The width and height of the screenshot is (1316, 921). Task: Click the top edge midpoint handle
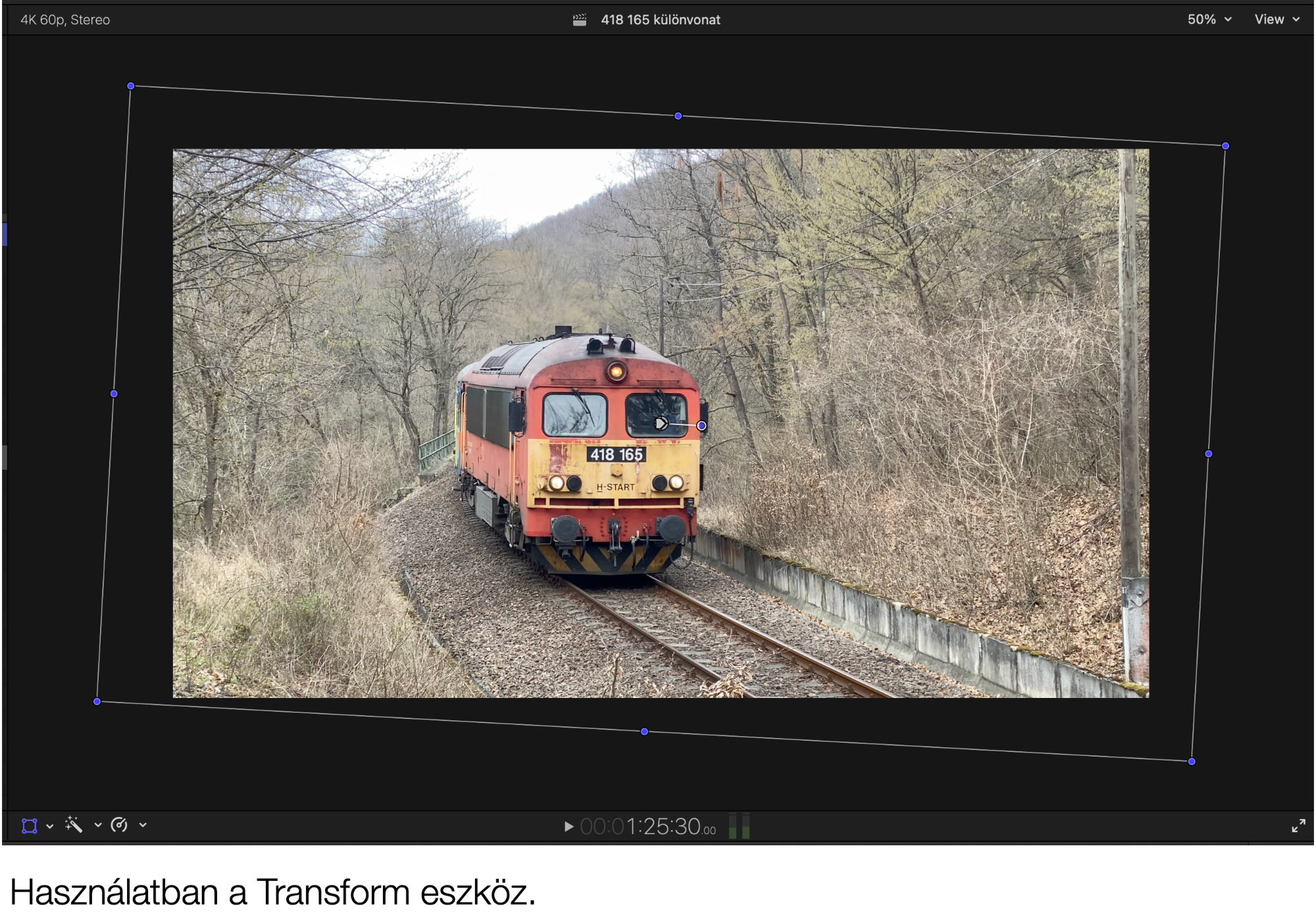pos(678,116)
